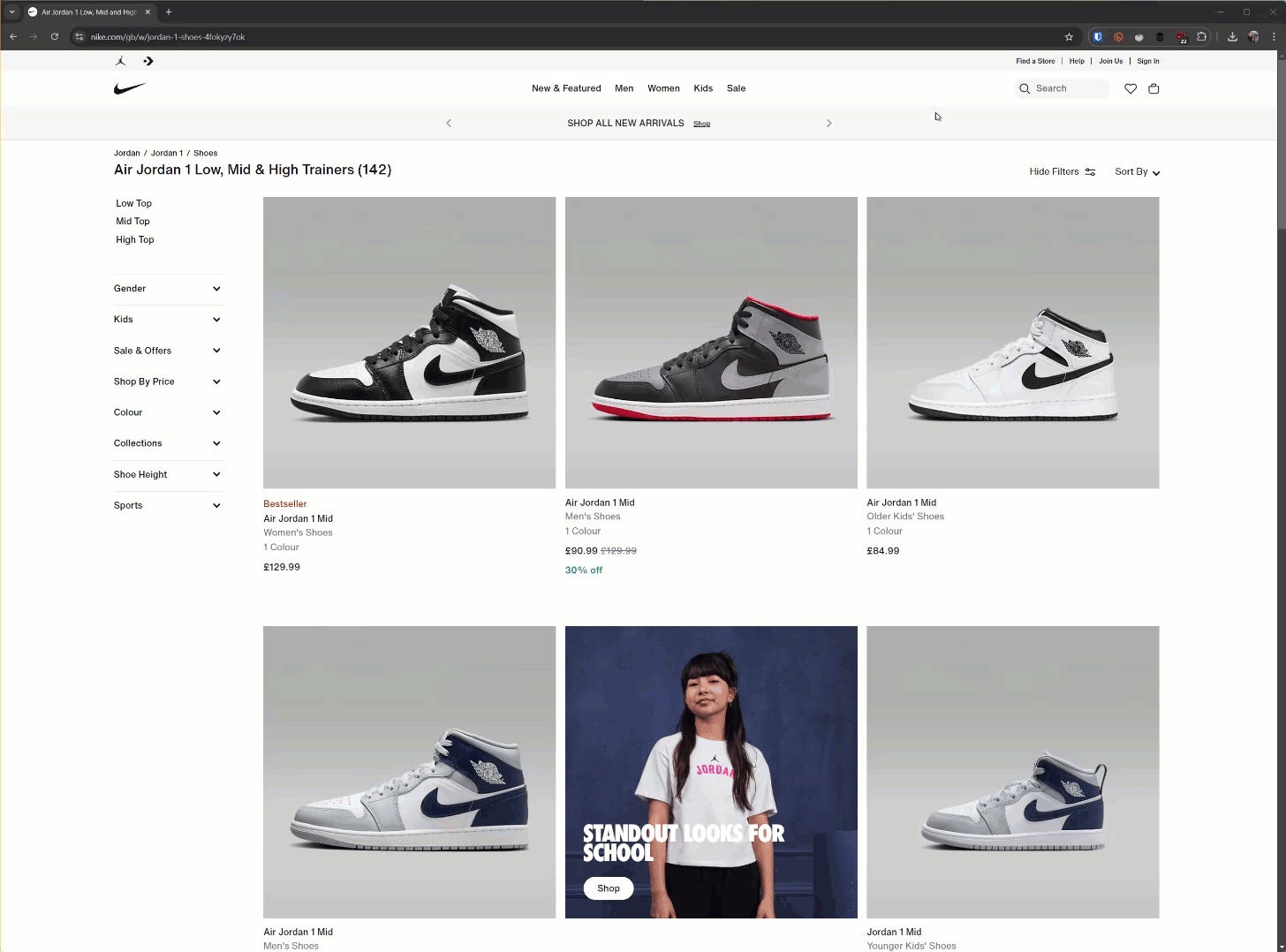Image resolution: width=1286 pixels, height=952 pixels.
Task: Expand the Colour filter
Action: click(168, 412)
